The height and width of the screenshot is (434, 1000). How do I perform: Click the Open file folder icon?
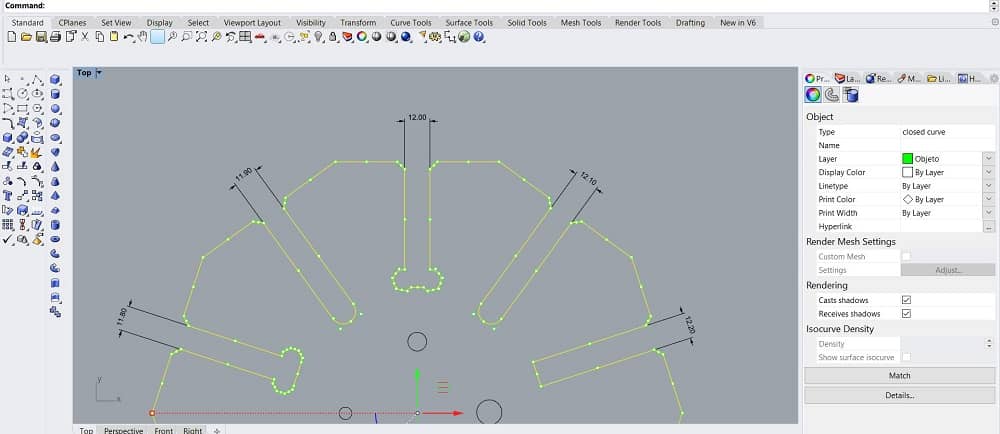tap(26, 36)
